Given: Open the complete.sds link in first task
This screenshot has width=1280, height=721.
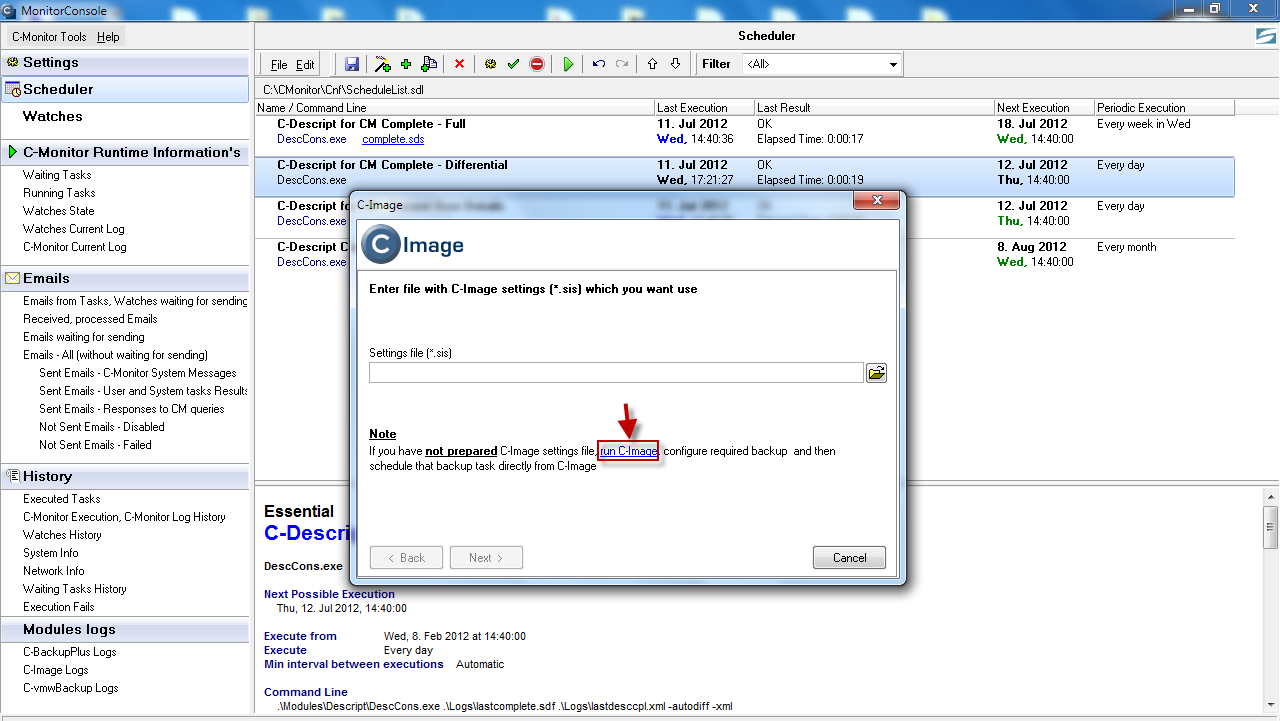Looking at the screenshot, I should [x=393, y=139].
